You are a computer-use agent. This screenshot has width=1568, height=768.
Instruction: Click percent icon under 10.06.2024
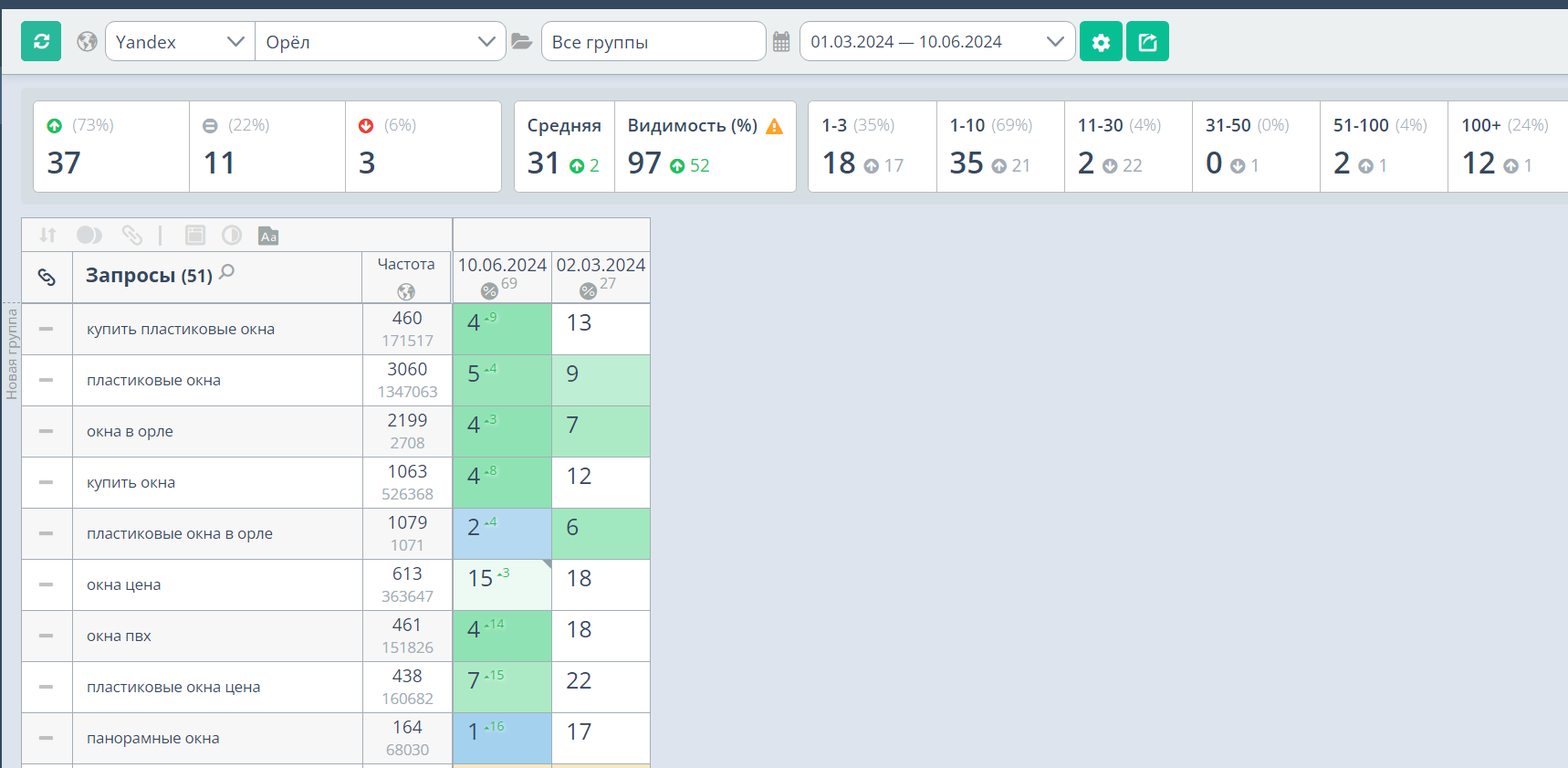tap(489, 291)
